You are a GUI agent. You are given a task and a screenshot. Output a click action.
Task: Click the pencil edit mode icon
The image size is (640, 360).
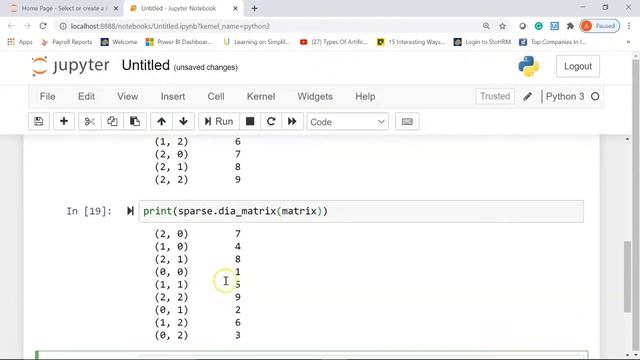click(x=528, y=96)
